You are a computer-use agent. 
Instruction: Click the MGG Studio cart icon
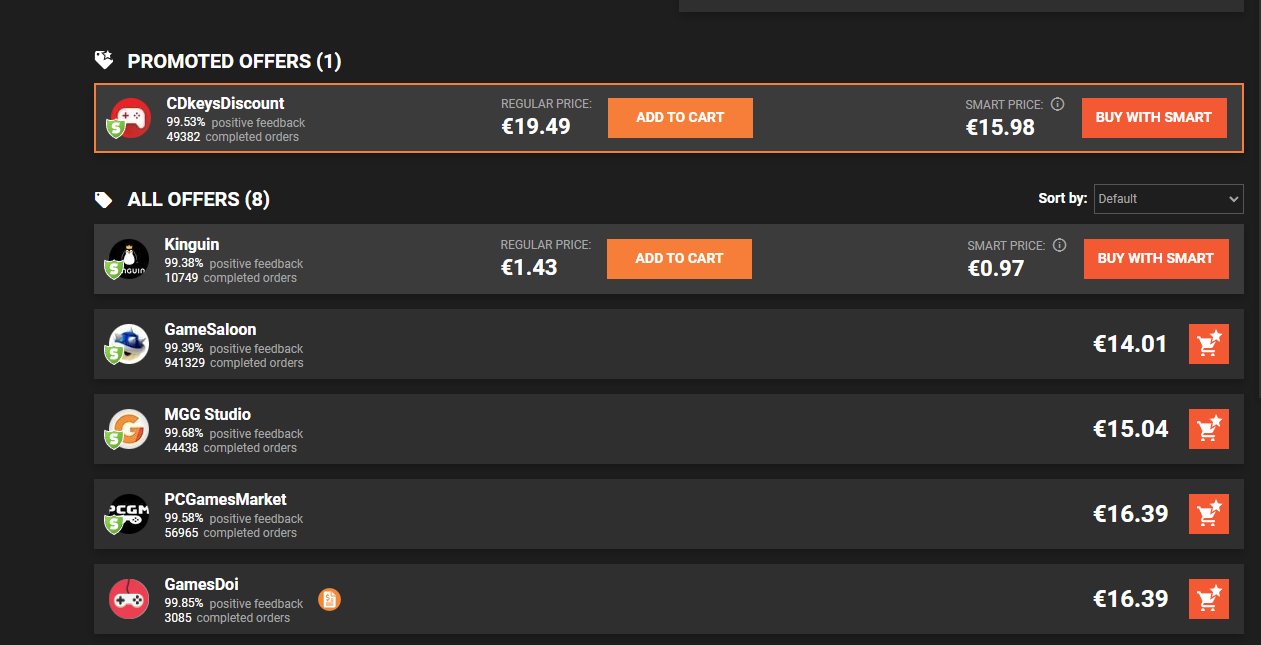click(1208, 429)
